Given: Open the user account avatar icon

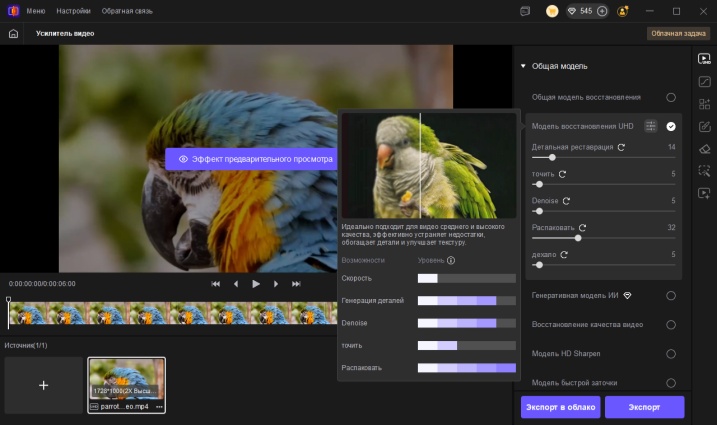Looking at the screenshot, I should click(x=624, y=11).
